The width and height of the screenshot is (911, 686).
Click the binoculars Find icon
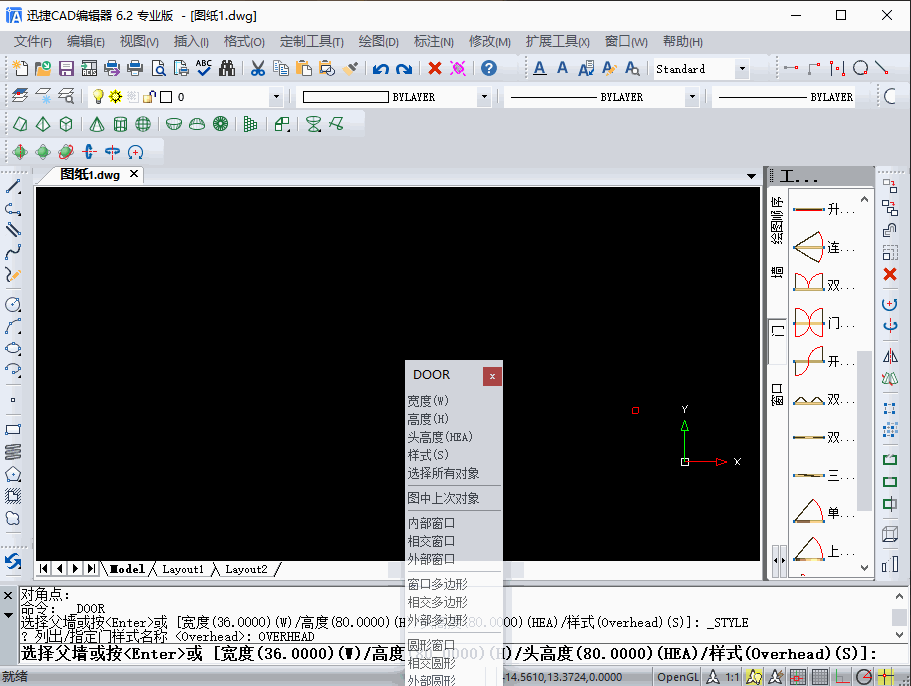pos(227,69)
